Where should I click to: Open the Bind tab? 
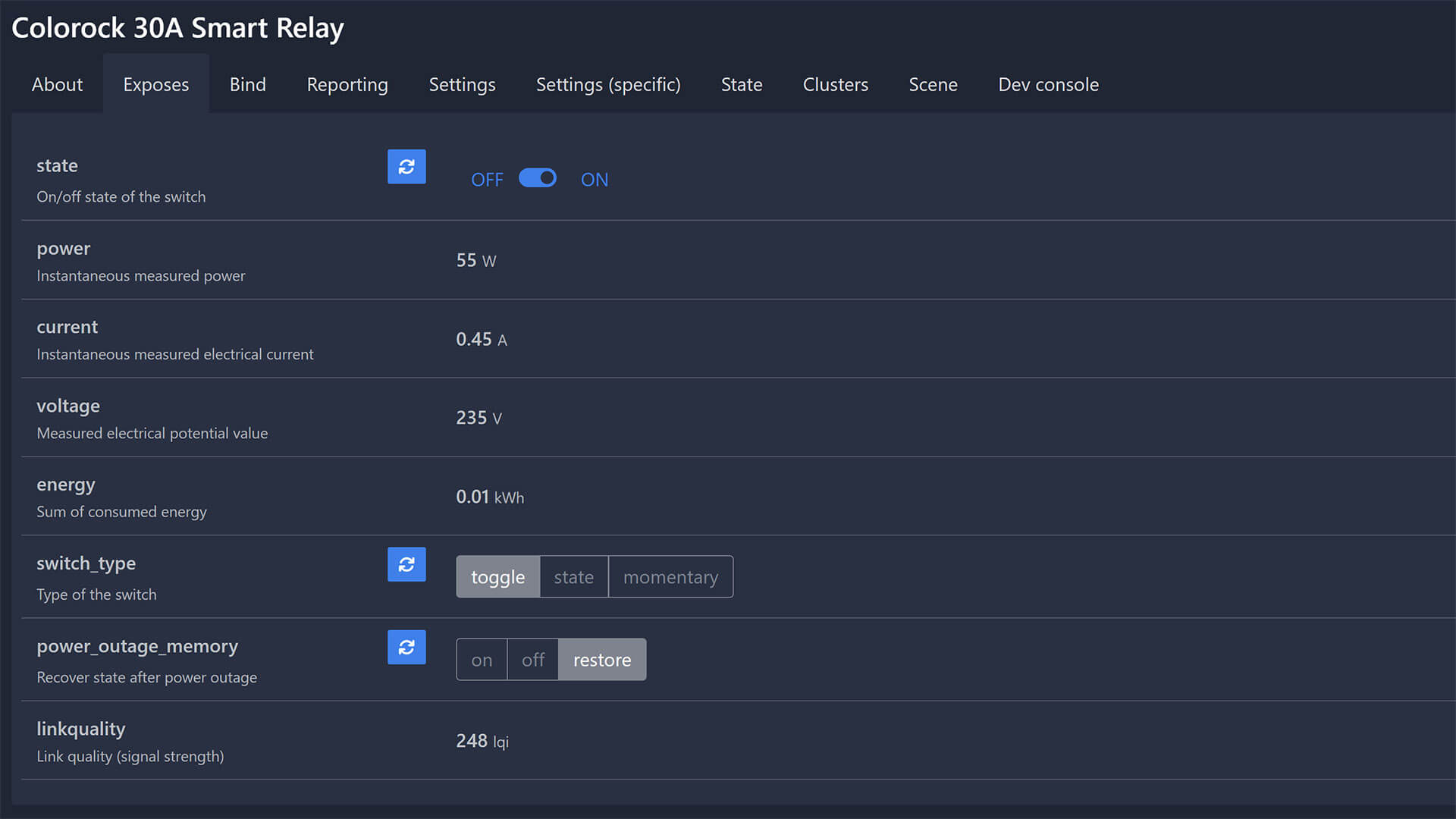[x=248, y=84]
